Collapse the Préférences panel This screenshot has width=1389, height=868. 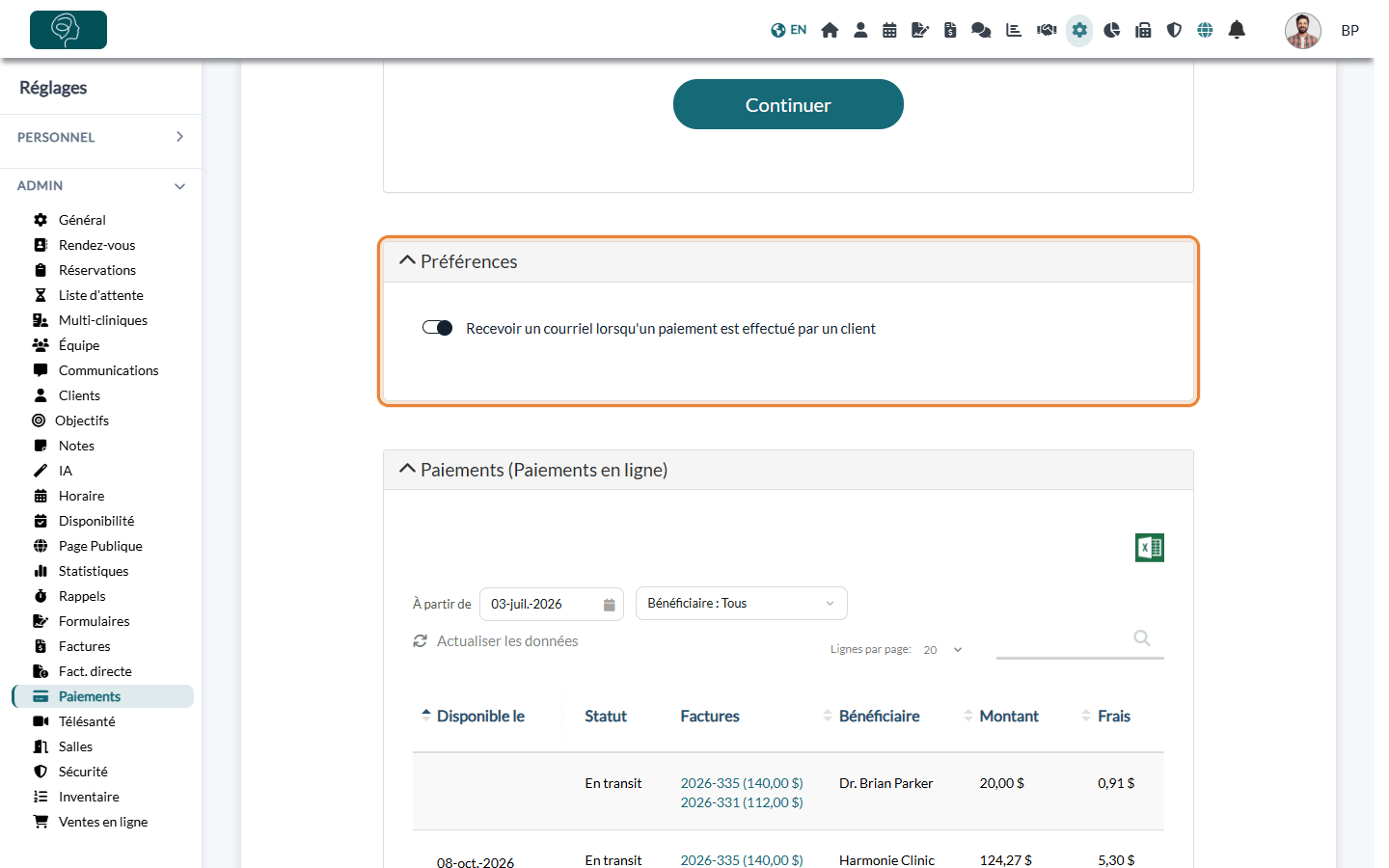[407, 260]
